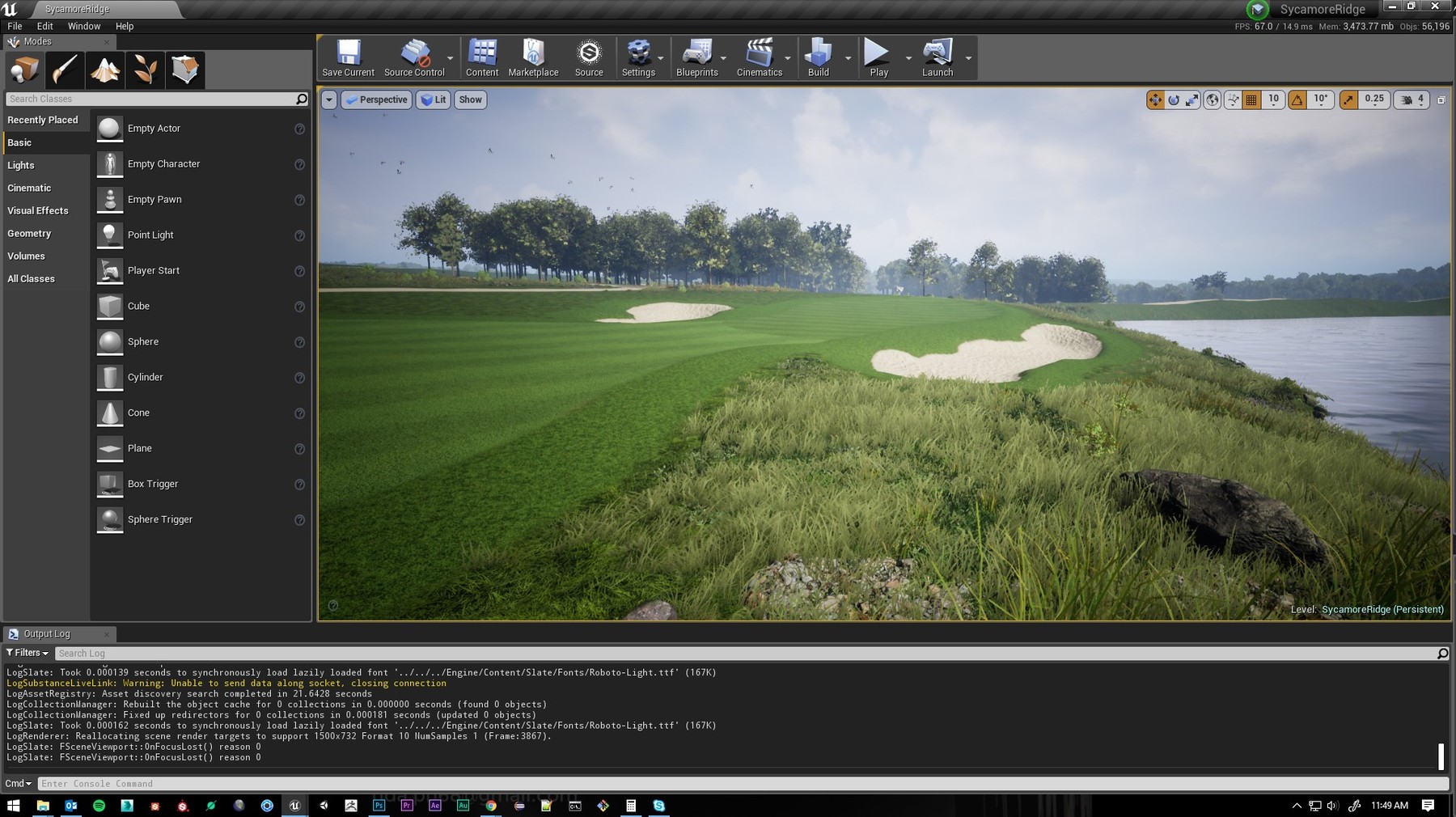
Task: Toggle scale snapping in viewport
Action: (x=1348, y=99)
